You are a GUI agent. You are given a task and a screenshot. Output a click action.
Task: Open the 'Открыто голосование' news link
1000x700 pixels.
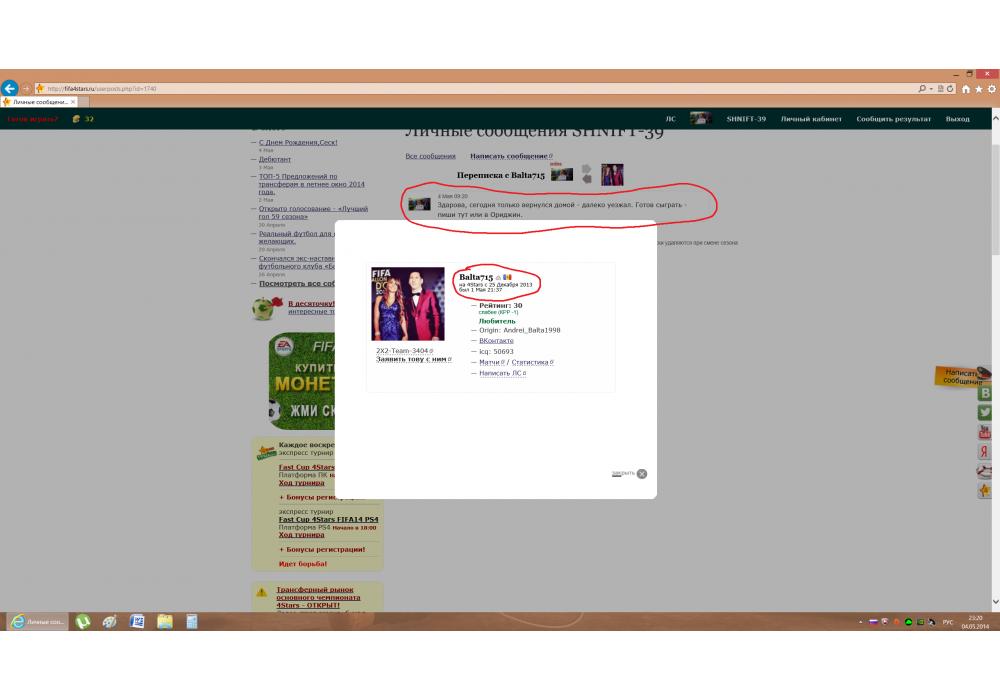(x=313, y=212)
